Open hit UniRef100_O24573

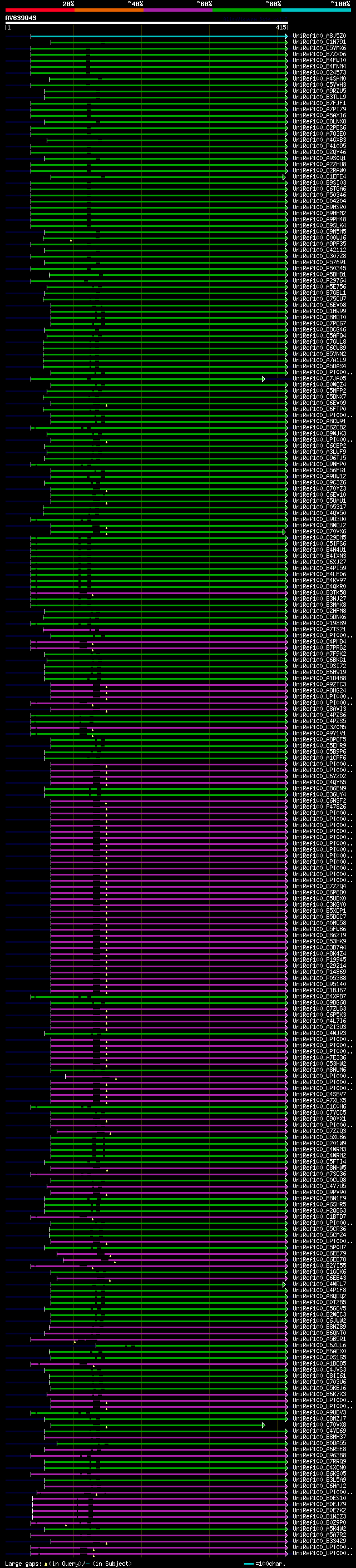[x=319, y=72]
